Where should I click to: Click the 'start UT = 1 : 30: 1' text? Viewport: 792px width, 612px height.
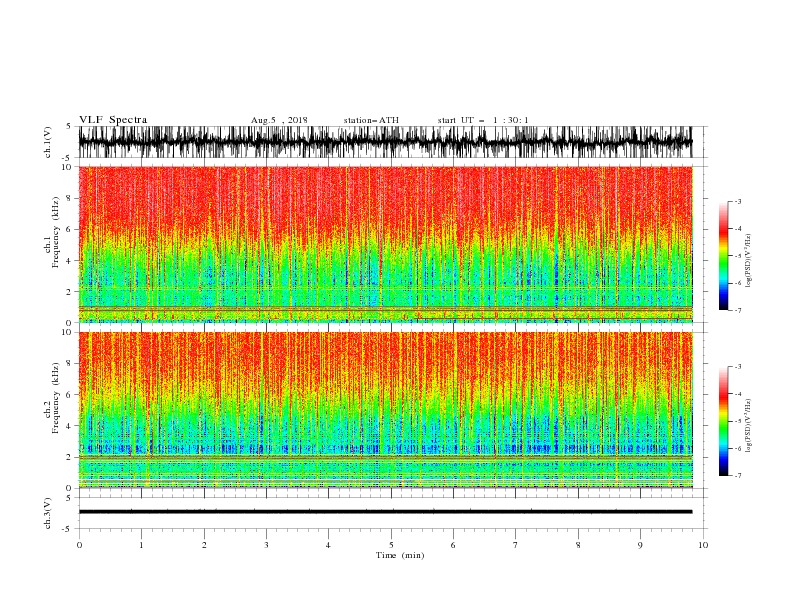coord(483,120)
